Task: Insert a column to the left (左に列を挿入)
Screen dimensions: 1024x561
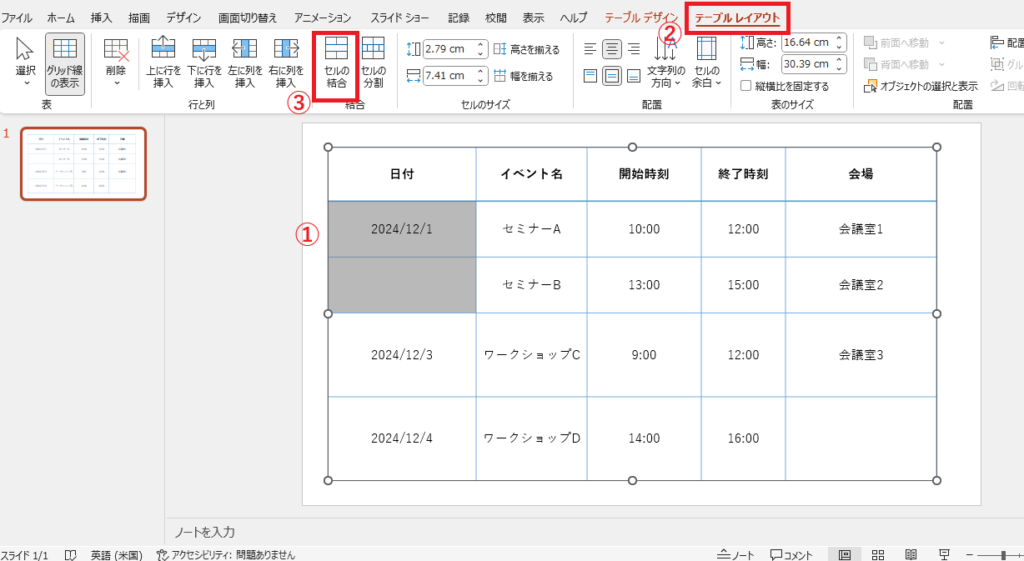Action: 245,63
